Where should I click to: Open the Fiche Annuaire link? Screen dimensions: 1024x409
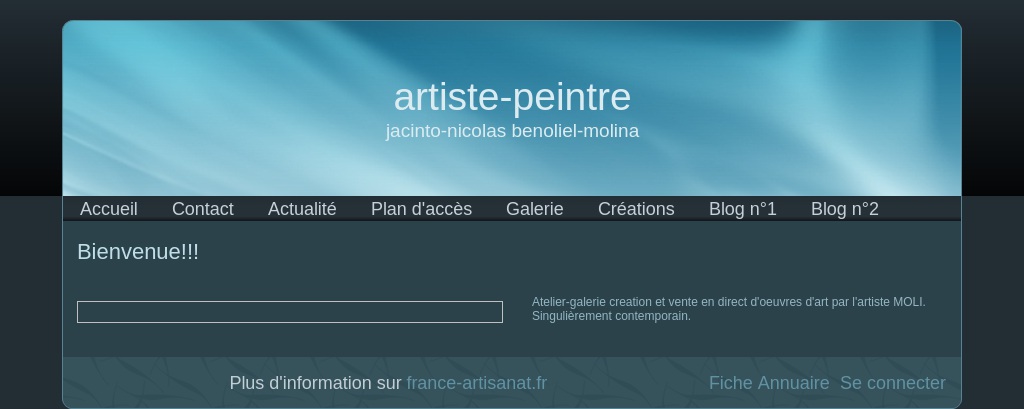[769, 383]
